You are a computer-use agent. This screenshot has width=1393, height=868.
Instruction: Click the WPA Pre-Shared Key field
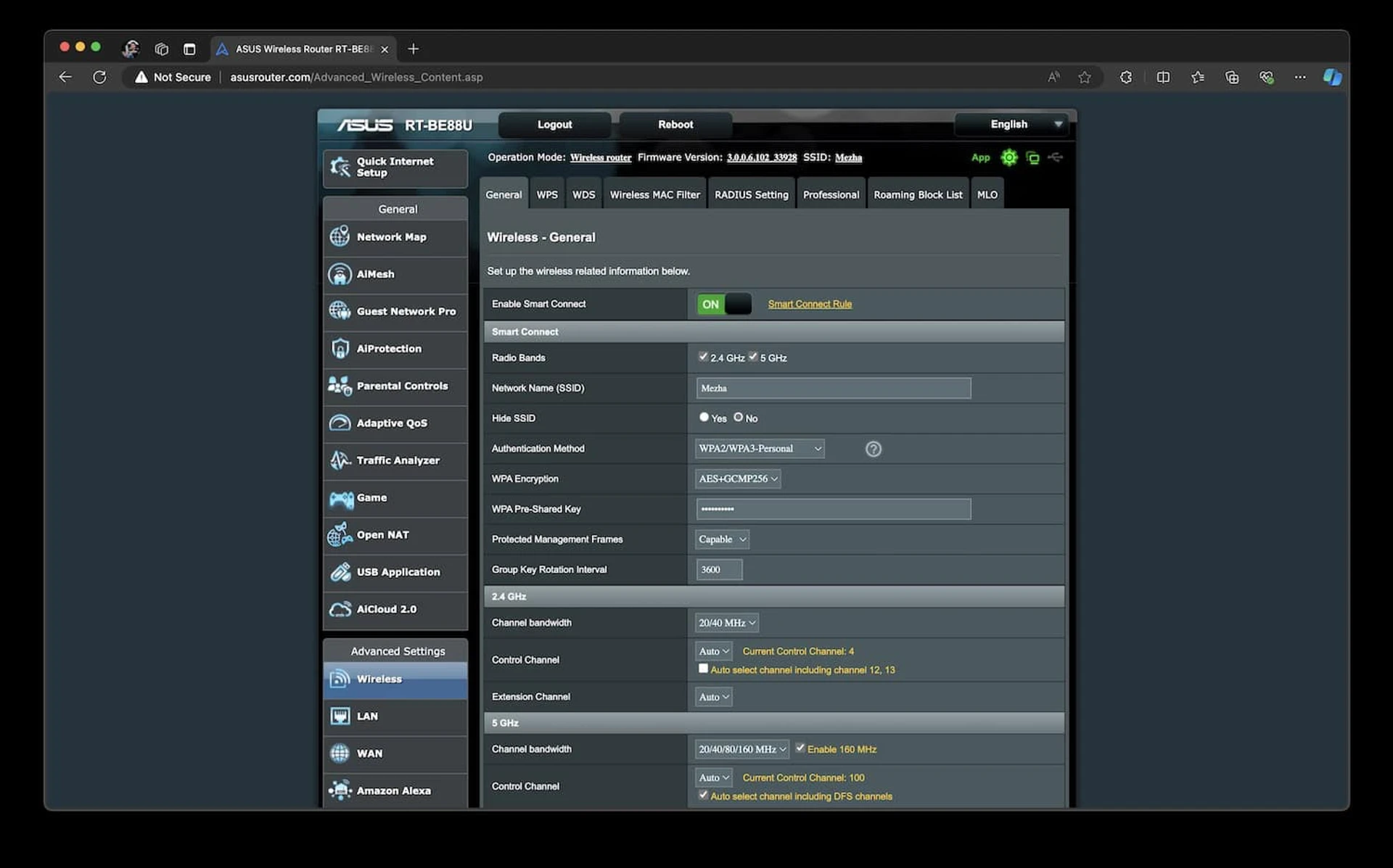833,509
